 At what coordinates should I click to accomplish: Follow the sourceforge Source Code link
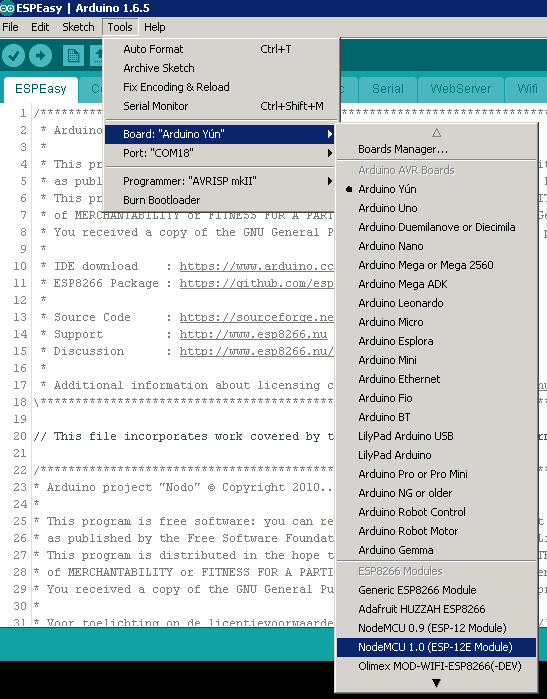pos(256,317)
